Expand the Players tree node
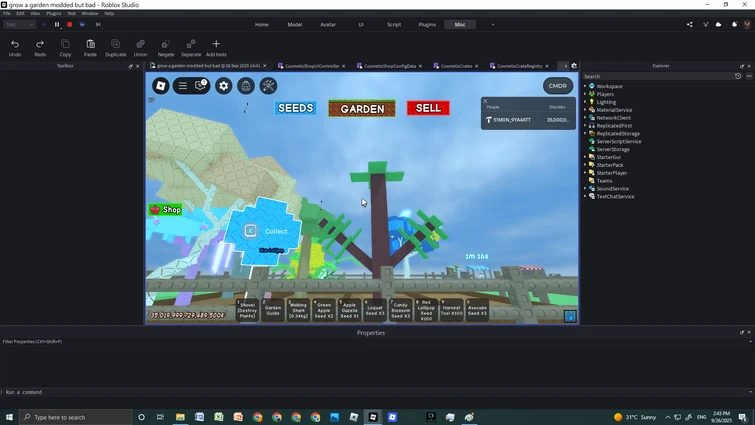The image size is (755, 425). [585, 94]
